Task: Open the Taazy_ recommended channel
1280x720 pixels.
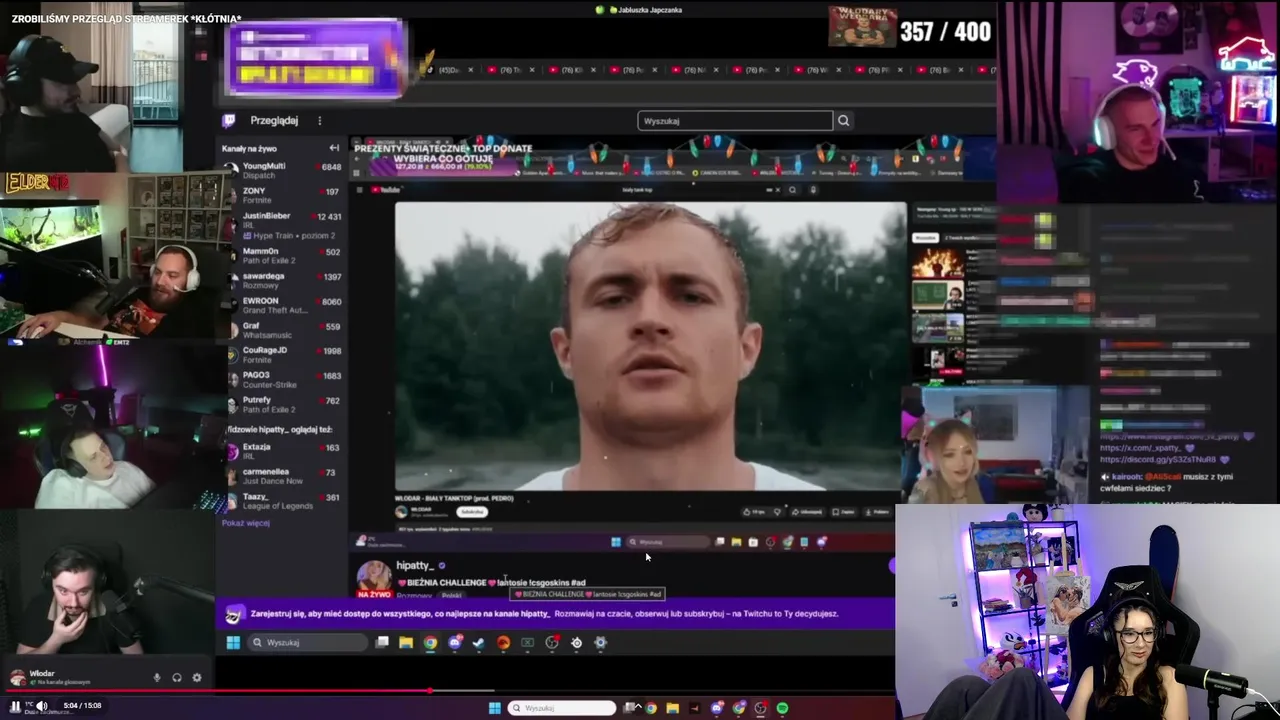Action: (x=284, y=501)
